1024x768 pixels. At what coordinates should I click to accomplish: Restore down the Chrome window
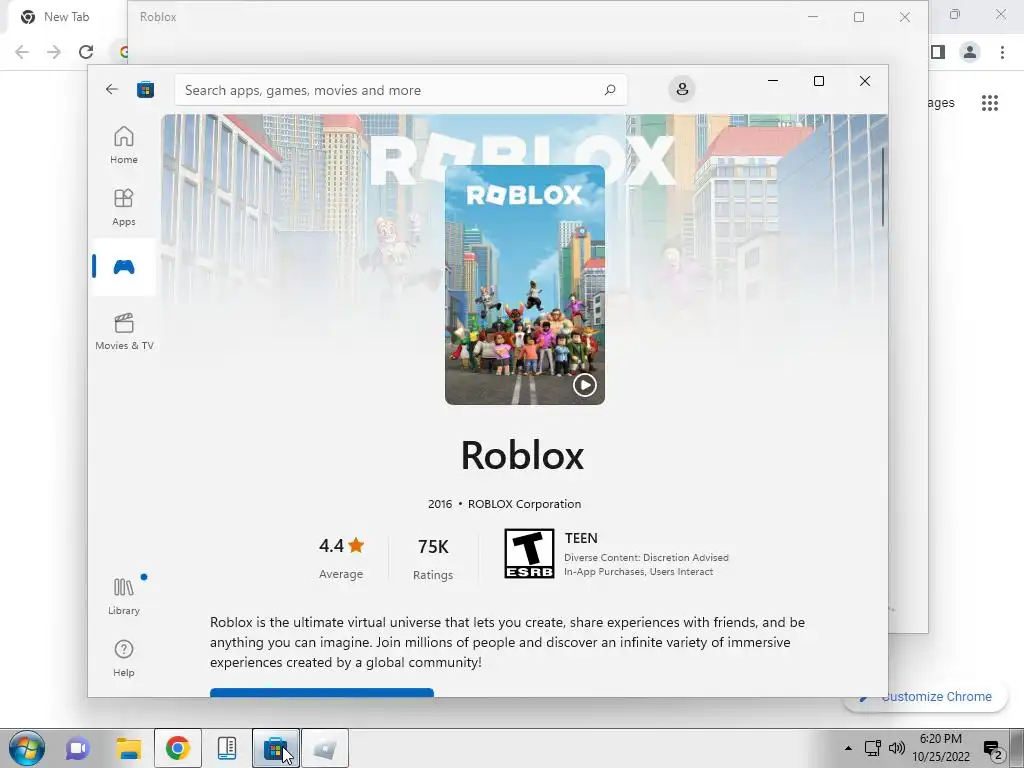(x=955, y=14)
